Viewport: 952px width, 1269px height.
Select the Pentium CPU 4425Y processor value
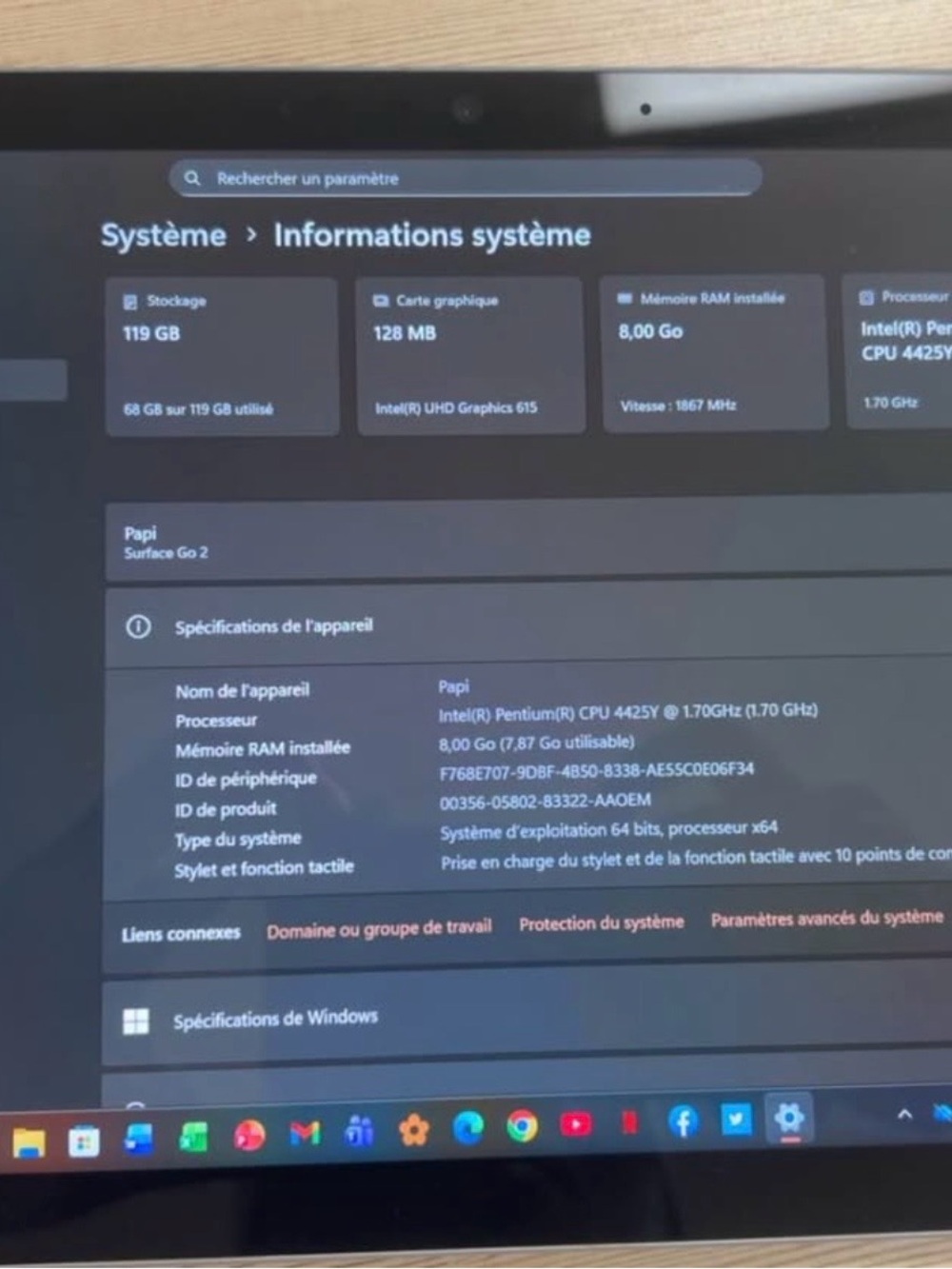coord(627,712)
